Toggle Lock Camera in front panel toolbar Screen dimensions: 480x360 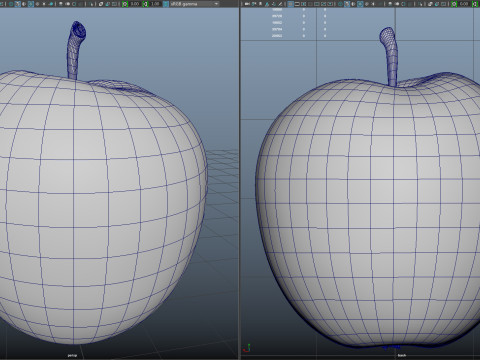pyautogui.click(x=254, y=4)
